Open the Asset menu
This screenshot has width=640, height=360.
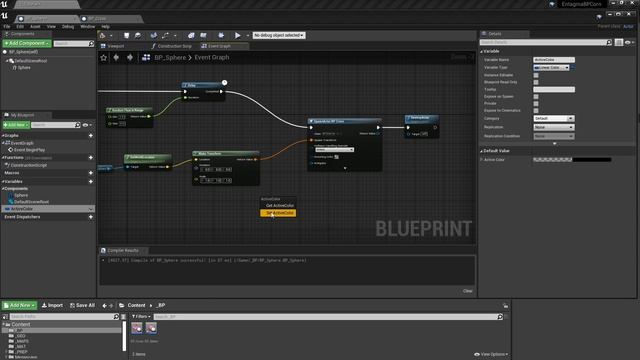click(35, 27)
